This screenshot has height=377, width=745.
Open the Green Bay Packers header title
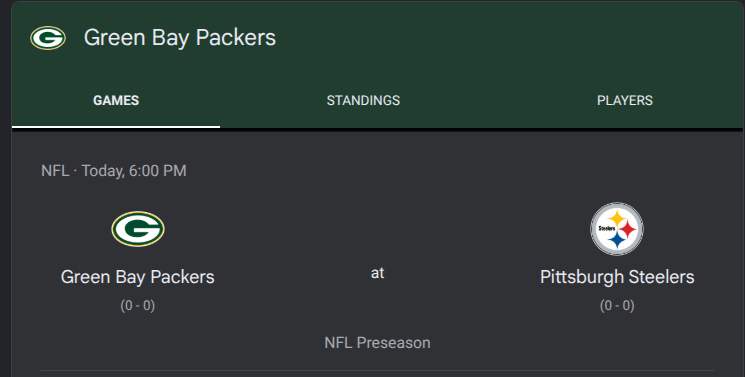(180, 38)
